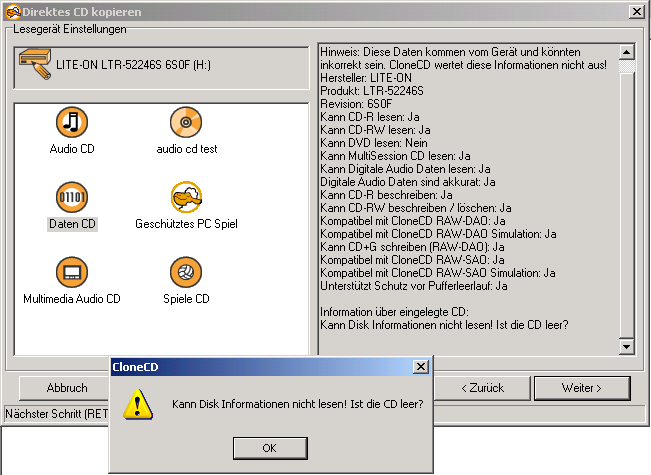Click 'Unterstützt Schutz vor Pufferleerlauf: Ja'
The width and height of the screenshot is (651, 475).
pos(414,286)
